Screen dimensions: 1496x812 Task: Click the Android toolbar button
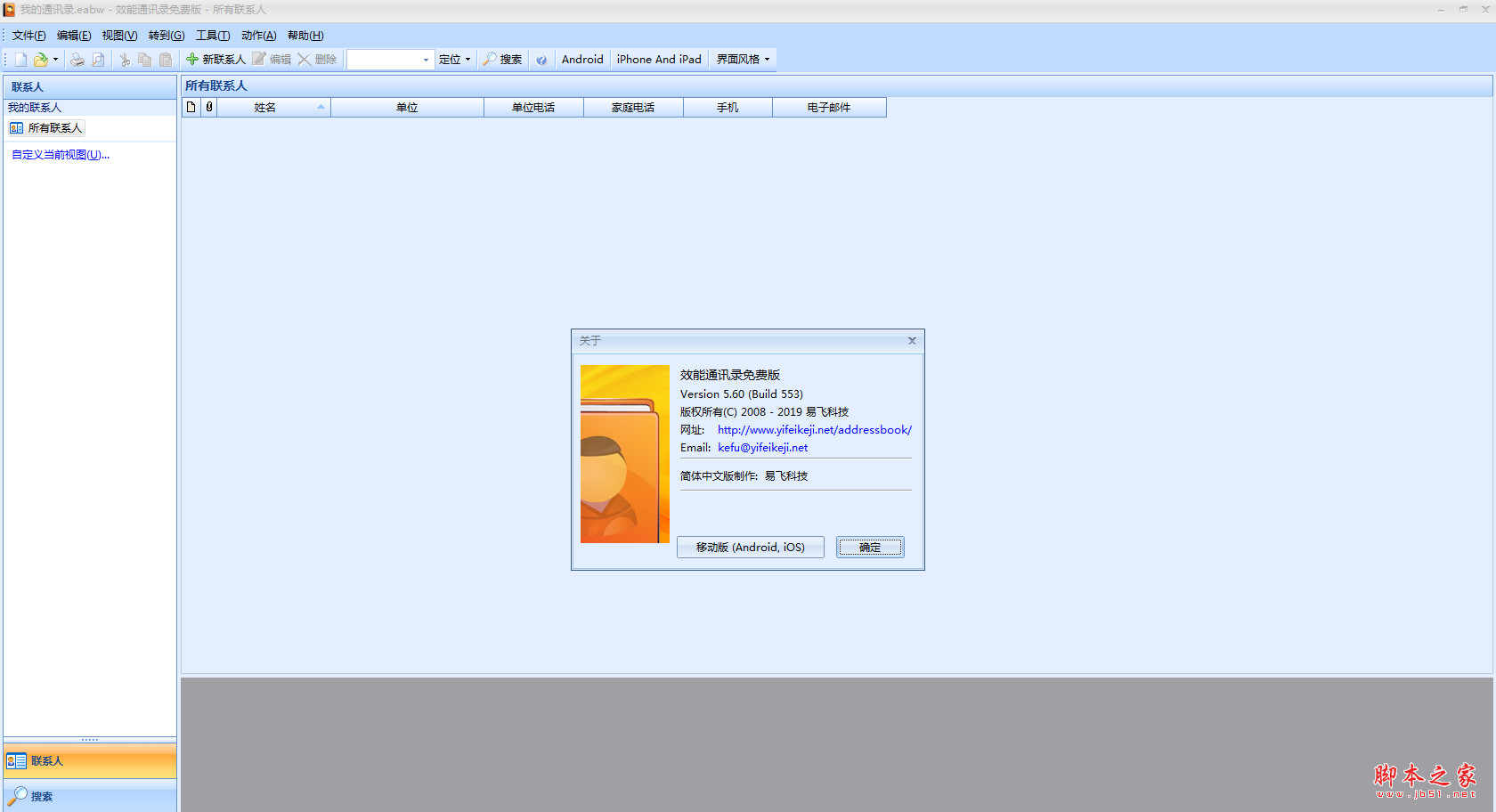pyautogui.click(x=582, y=60)
